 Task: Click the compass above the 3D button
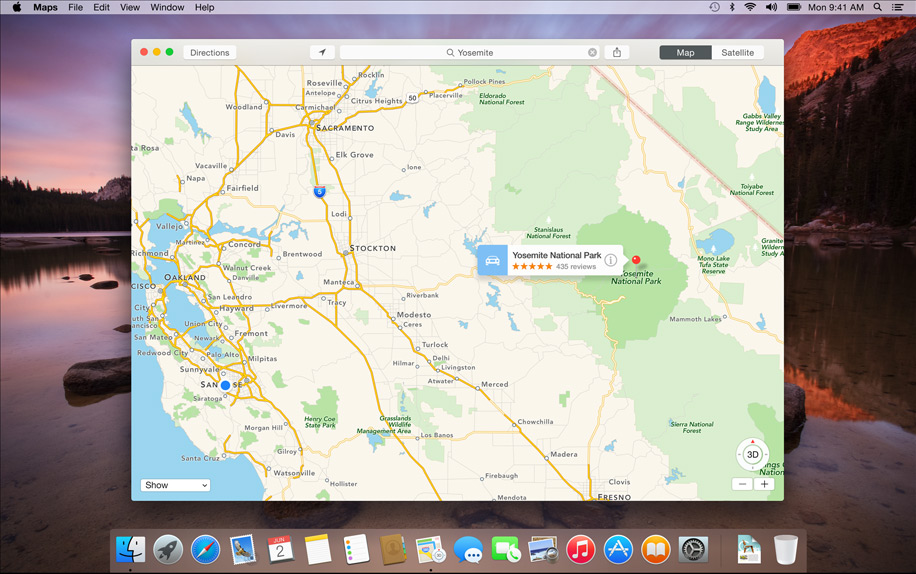(x=752, y=441)
